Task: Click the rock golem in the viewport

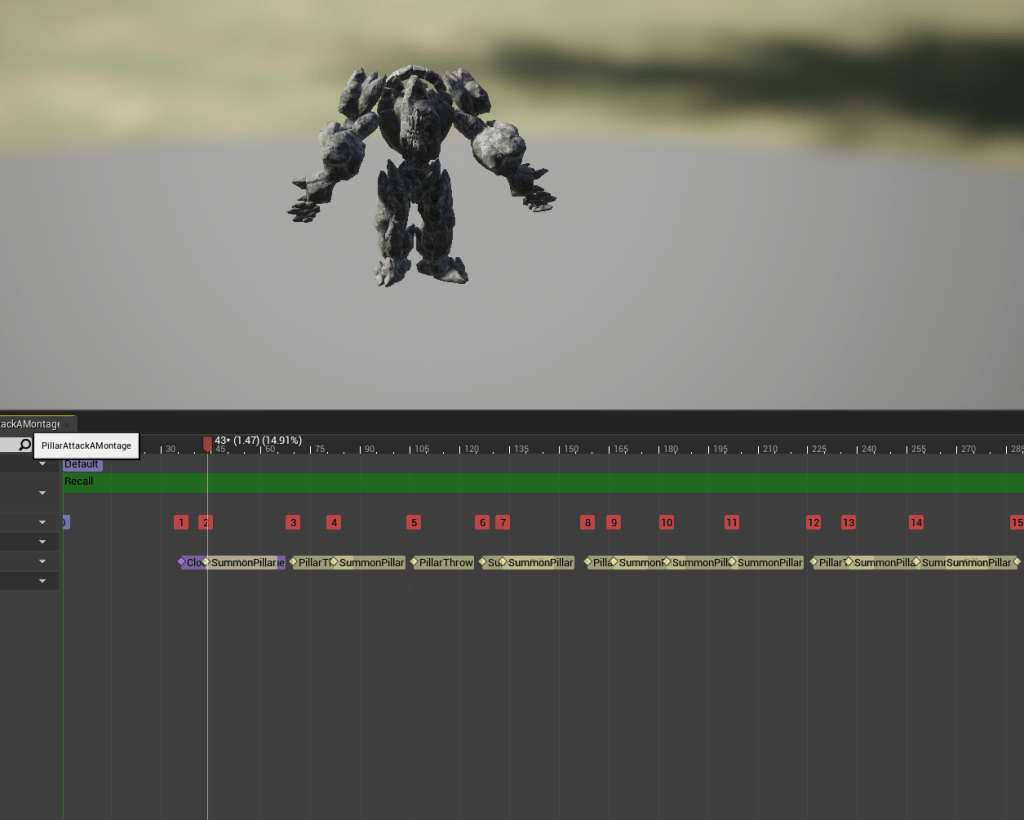Action: coord(415,175)
